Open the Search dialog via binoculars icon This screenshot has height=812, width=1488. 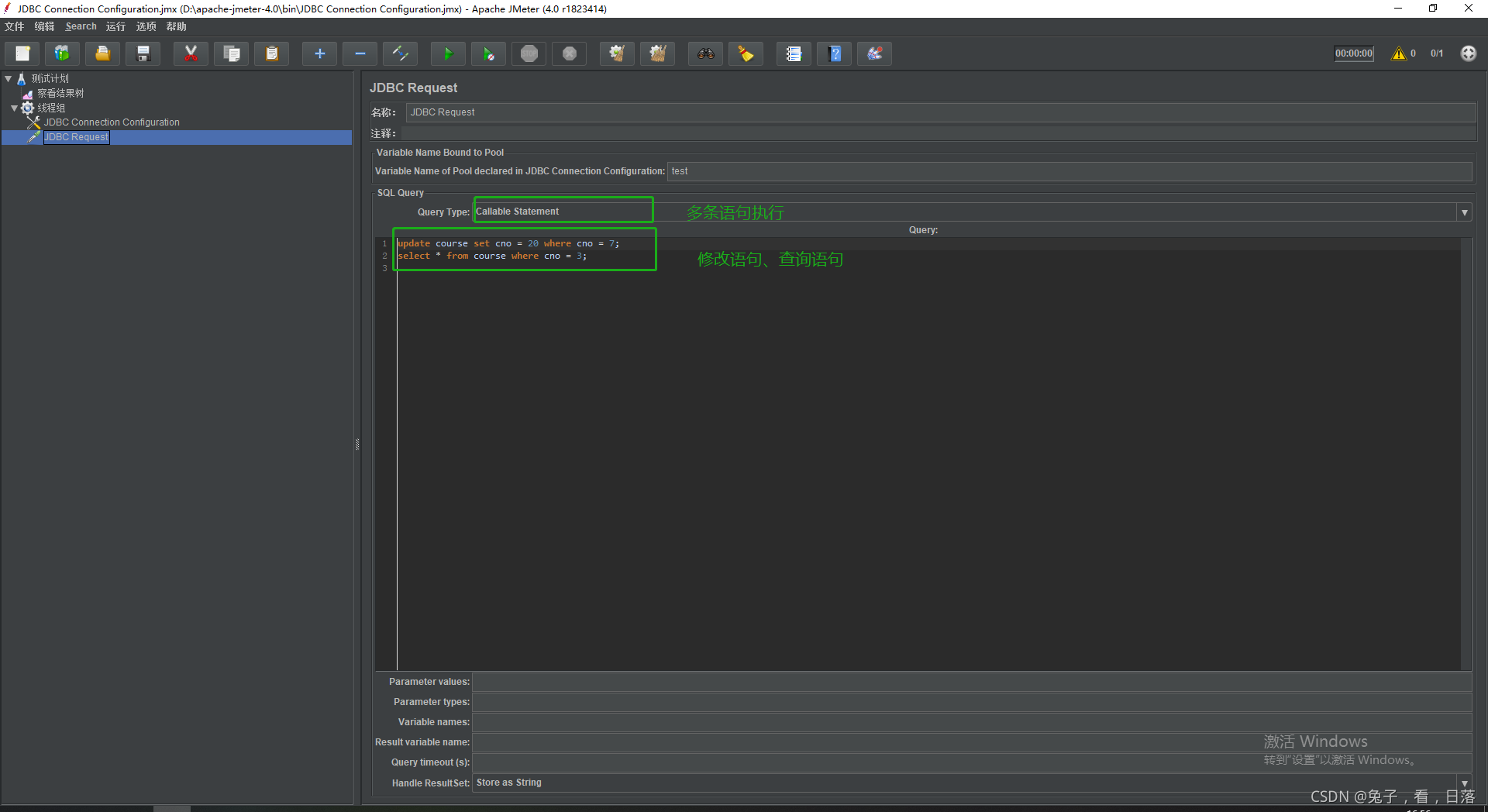tap(705, 53)
